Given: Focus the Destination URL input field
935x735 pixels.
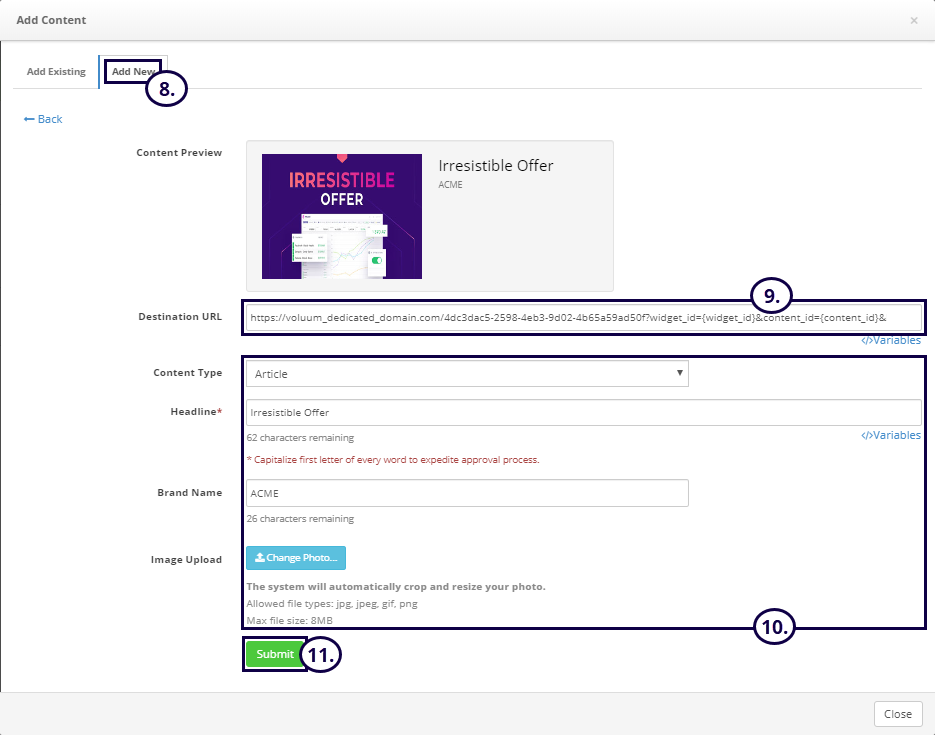Looking at the screenshot, I should coord(500,317).
